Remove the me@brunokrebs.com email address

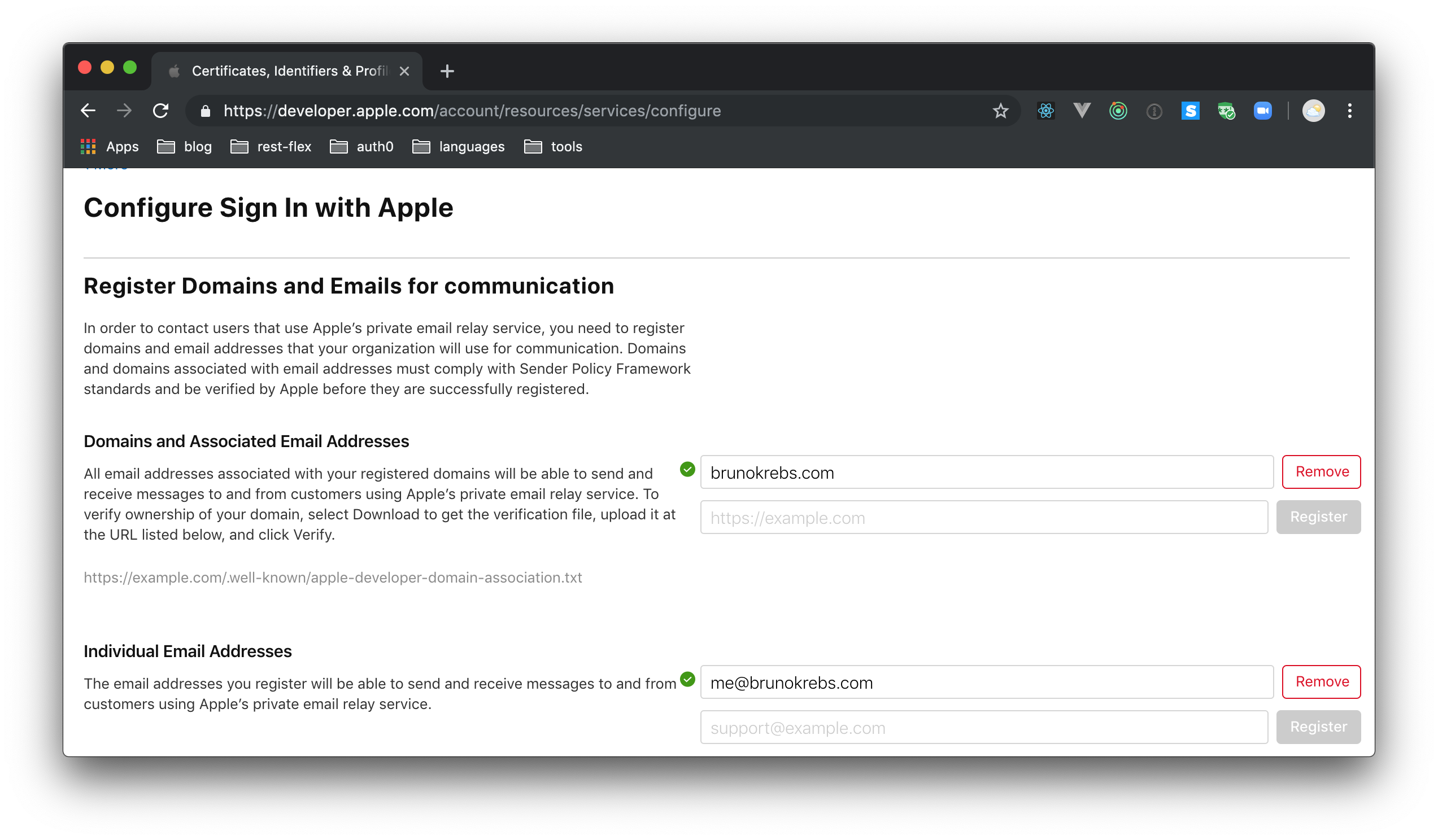pos(1322,681)
